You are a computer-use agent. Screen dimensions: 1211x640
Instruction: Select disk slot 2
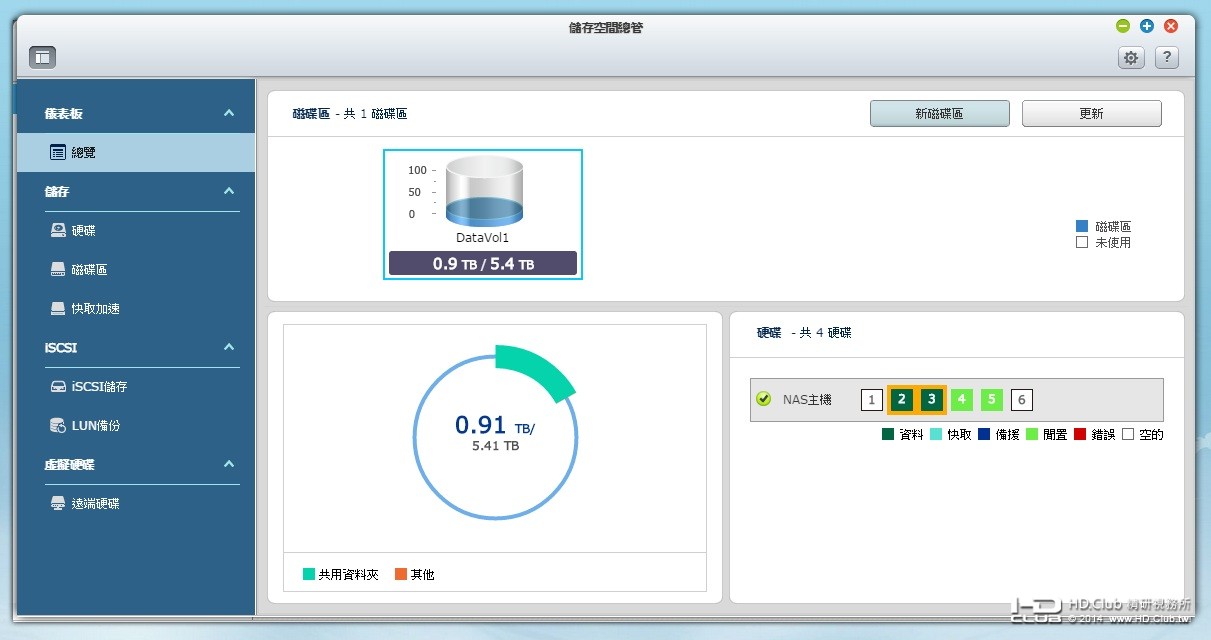pyautogui.click(x=901, y=400)
